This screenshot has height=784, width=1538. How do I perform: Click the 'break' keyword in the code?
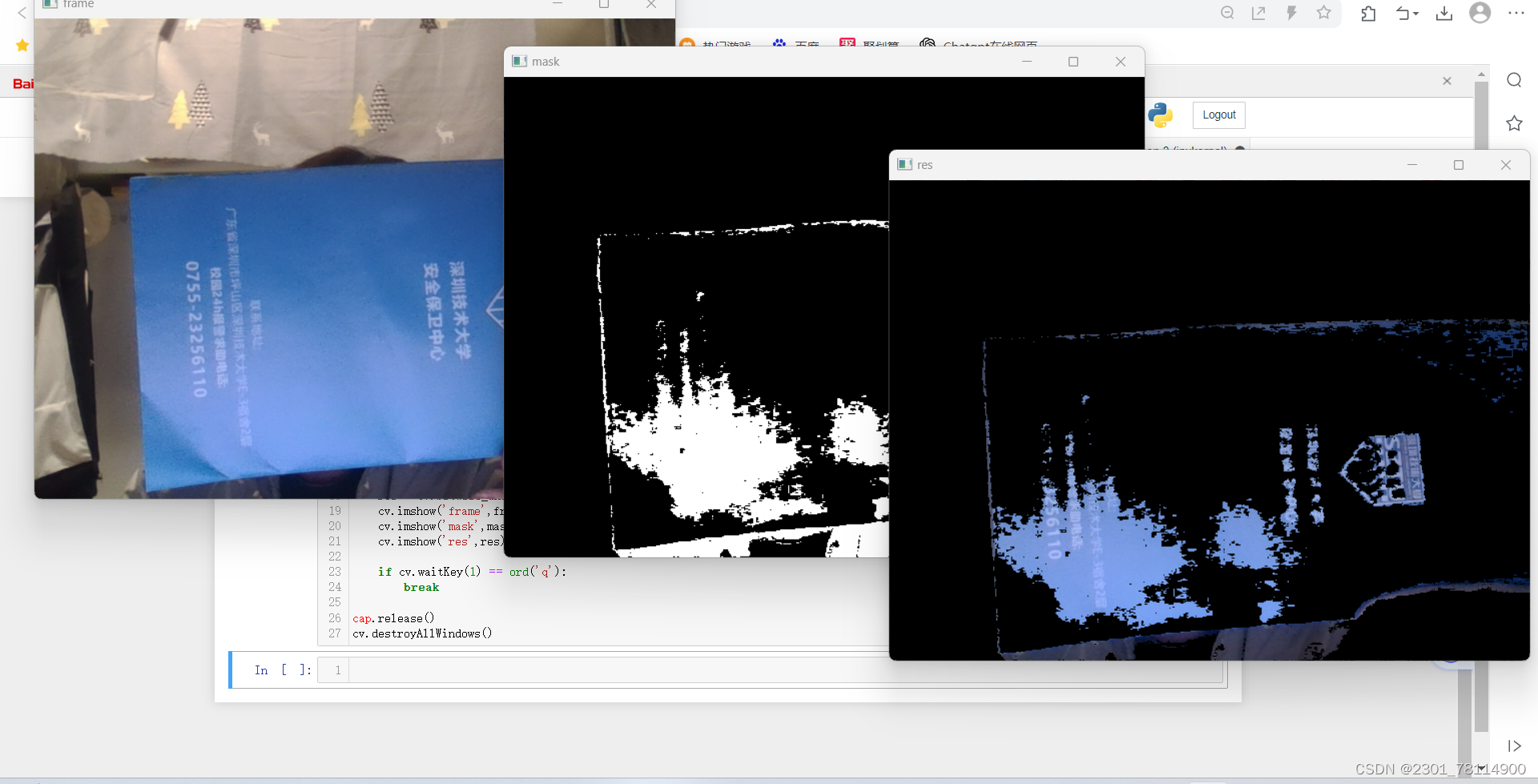(421, 587)
